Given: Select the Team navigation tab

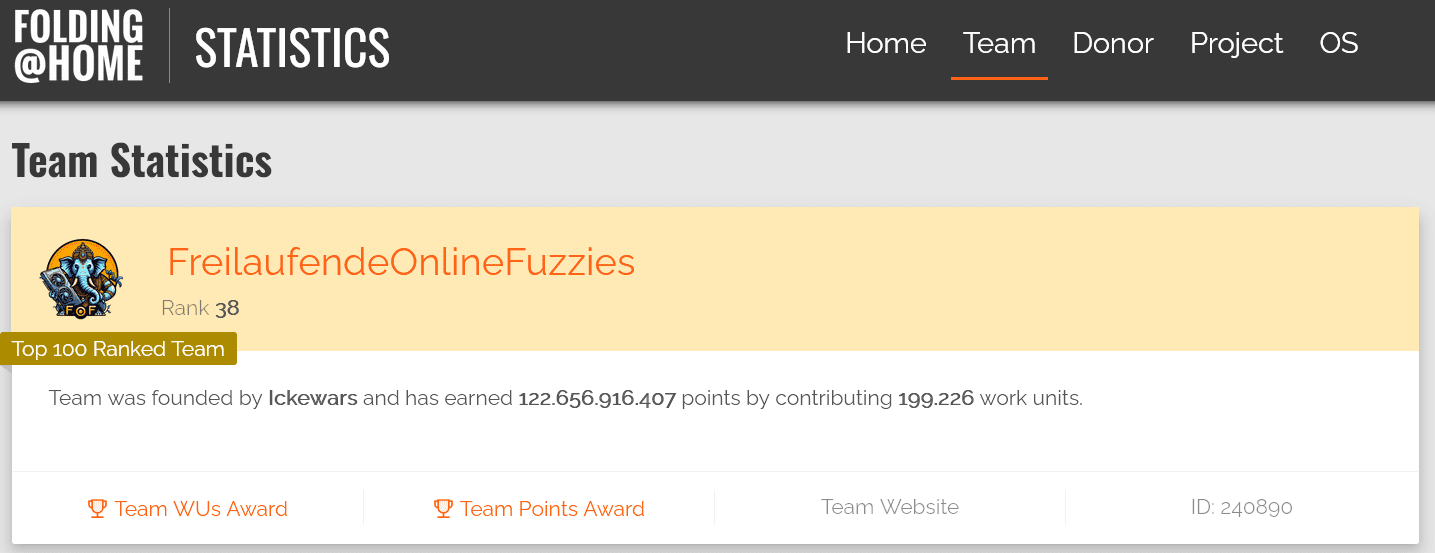Looking at the screenshot, I should tap(999, 44).
